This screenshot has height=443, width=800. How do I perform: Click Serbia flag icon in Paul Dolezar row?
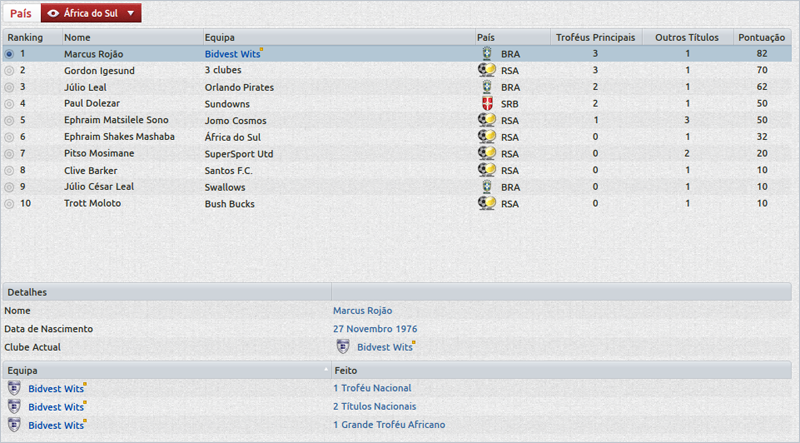pos(487,103)
